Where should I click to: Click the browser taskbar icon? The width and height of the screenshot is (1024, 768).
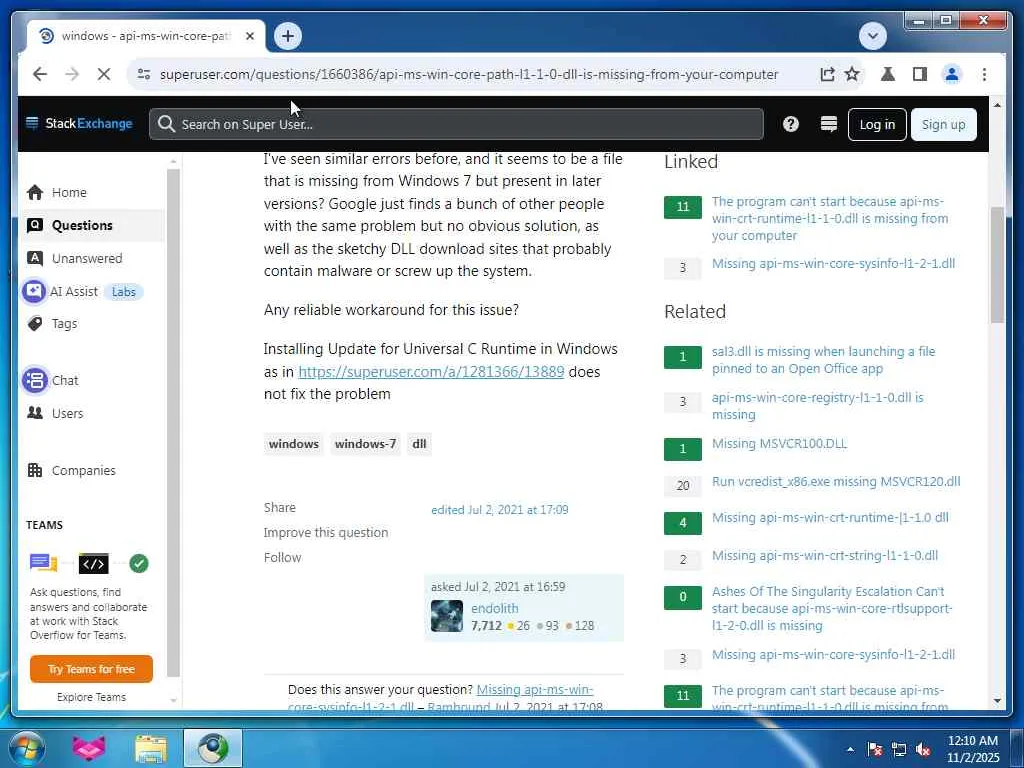tap(213, 748)
